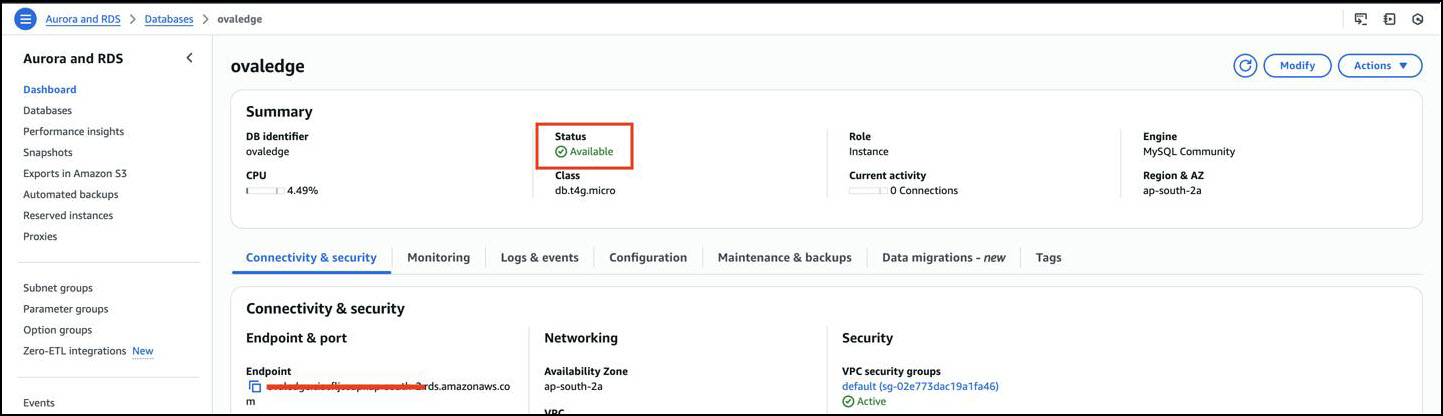Screen dimensions: 1443x416
Task: Switch to the Monitoring tab
Action: click(438, 257)
